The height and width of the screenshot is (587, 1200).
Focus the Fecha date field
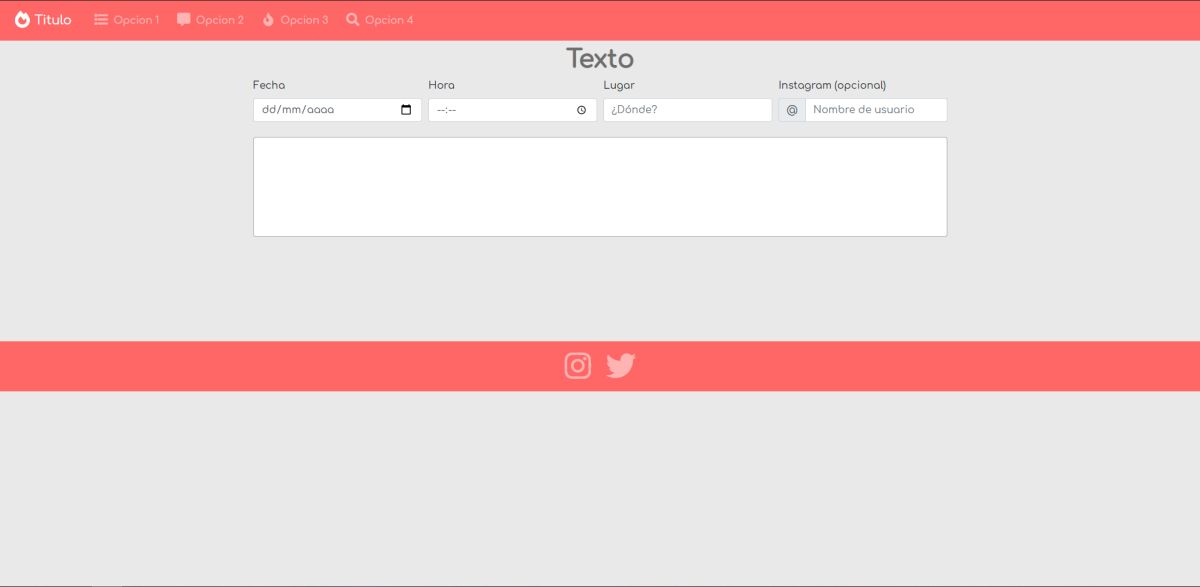pyautogui.click(x=337, y=110)
